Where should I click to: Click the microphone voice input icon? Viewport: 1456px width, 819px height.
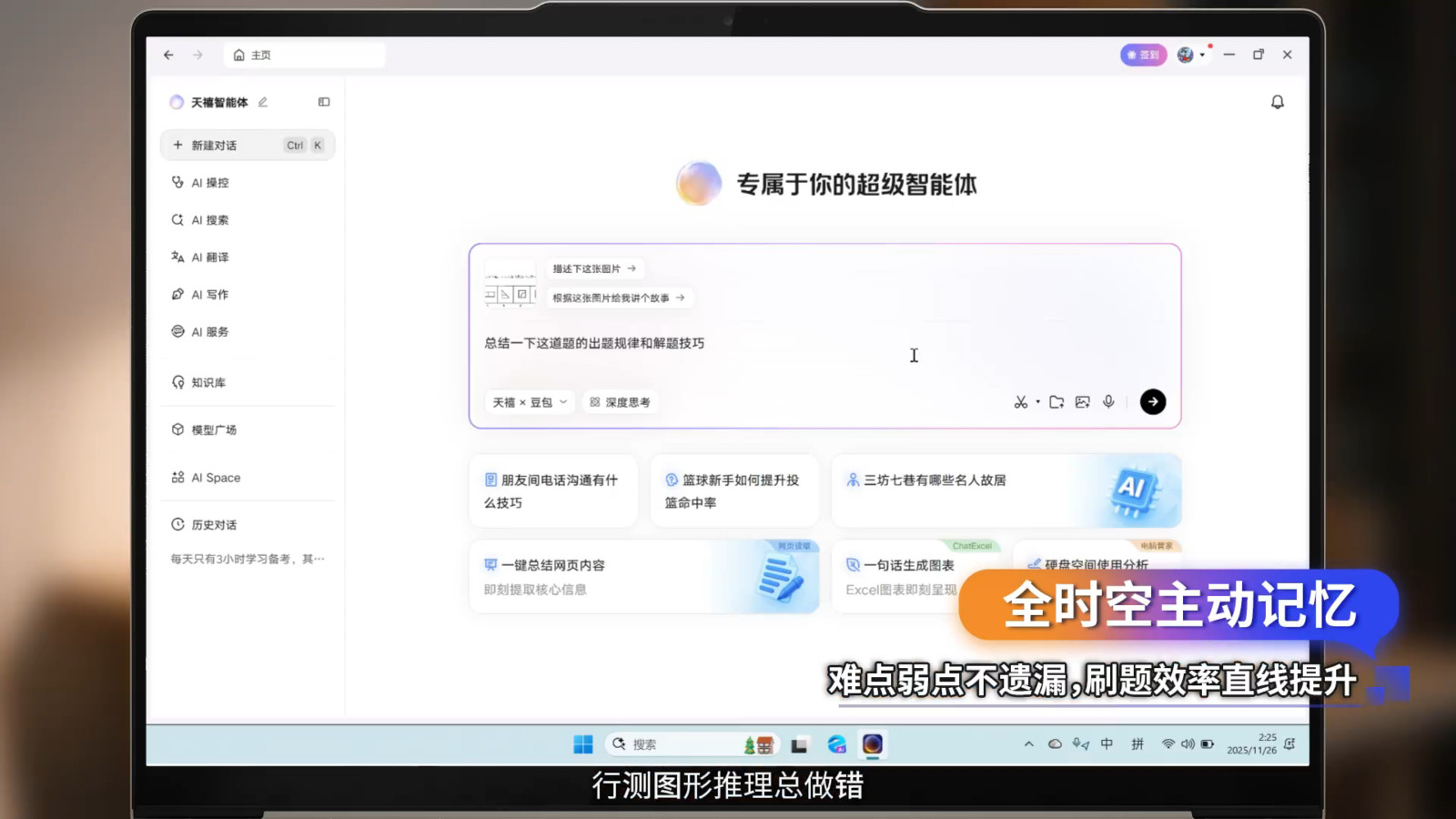(1108, 401)
